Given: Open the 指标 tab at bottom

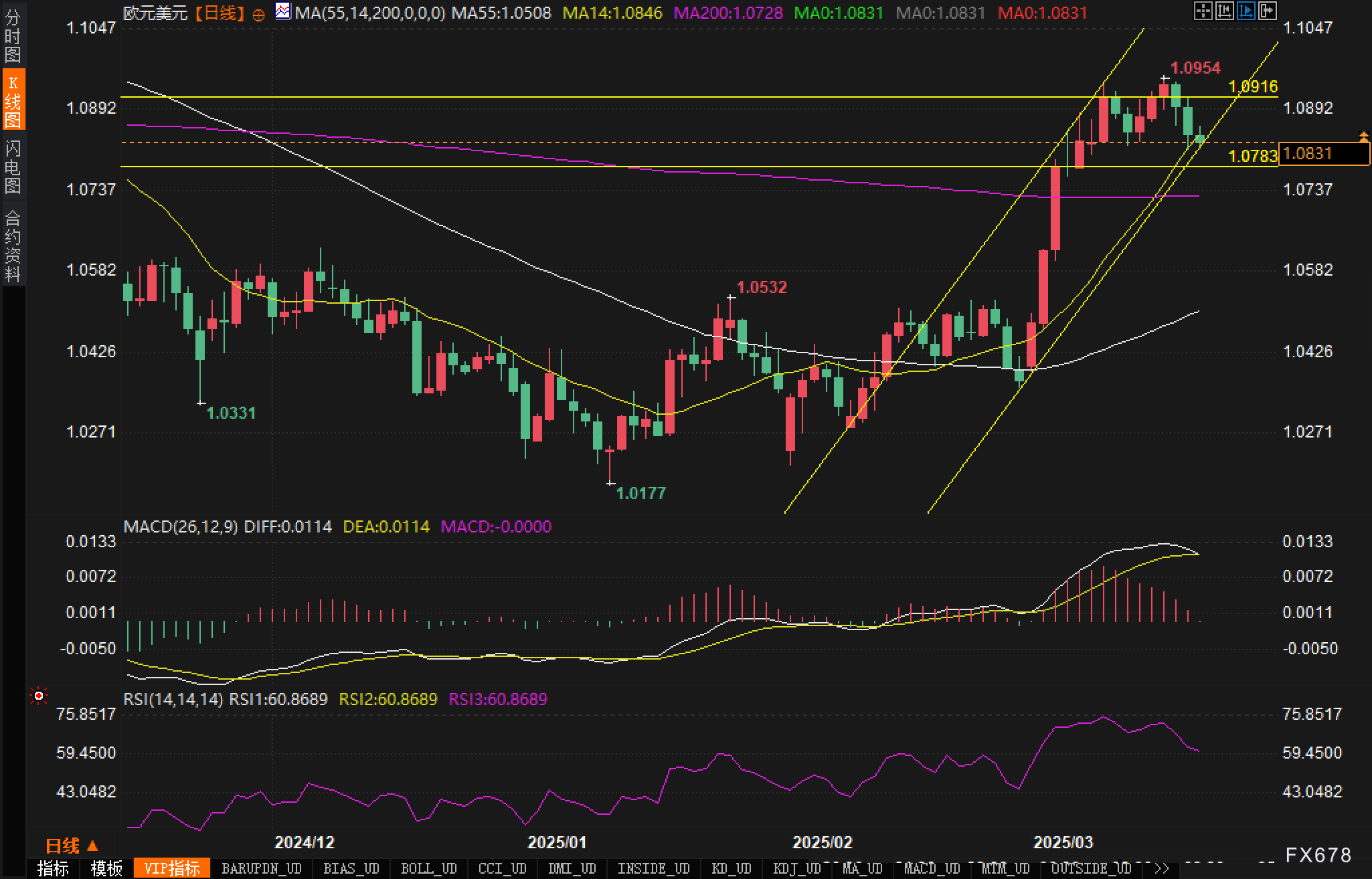Looking at the screenshot, I should pyautogui.click(x=53, y=868).
